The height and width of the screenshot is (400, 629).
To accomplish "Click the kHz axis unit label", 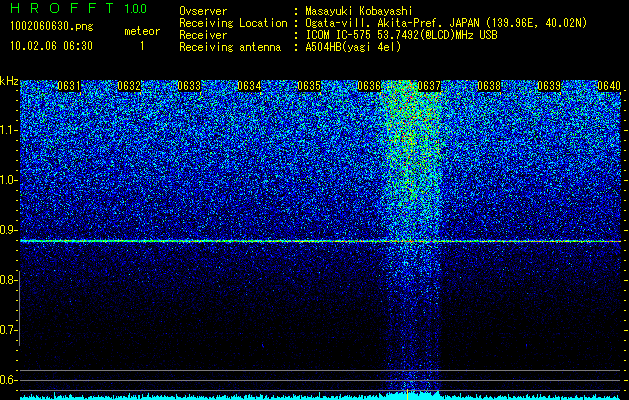I will point(9,81).
